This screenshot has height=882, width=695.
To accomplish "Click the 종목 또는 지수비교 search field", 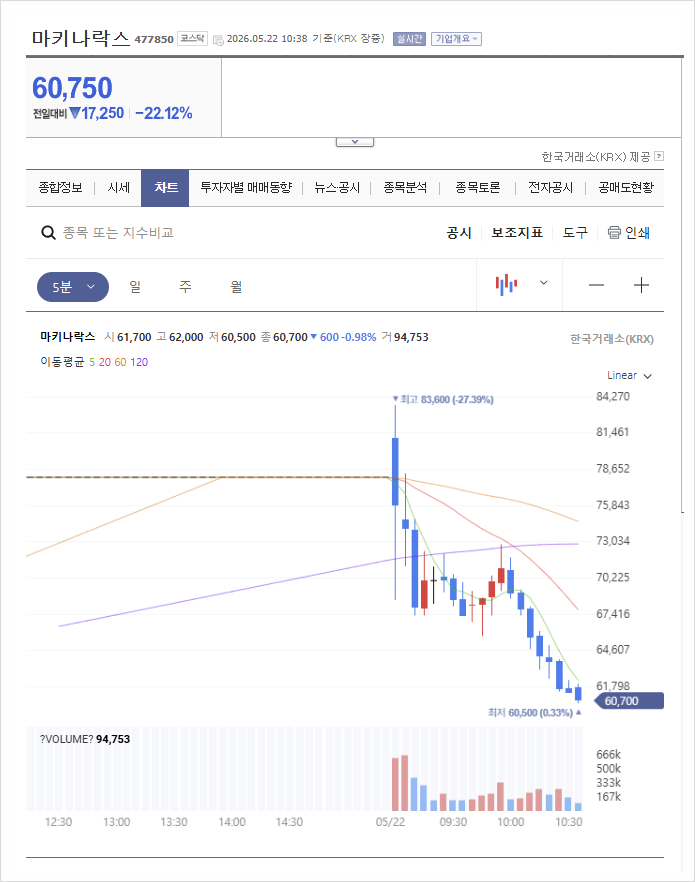I will (x=118, y=232).
